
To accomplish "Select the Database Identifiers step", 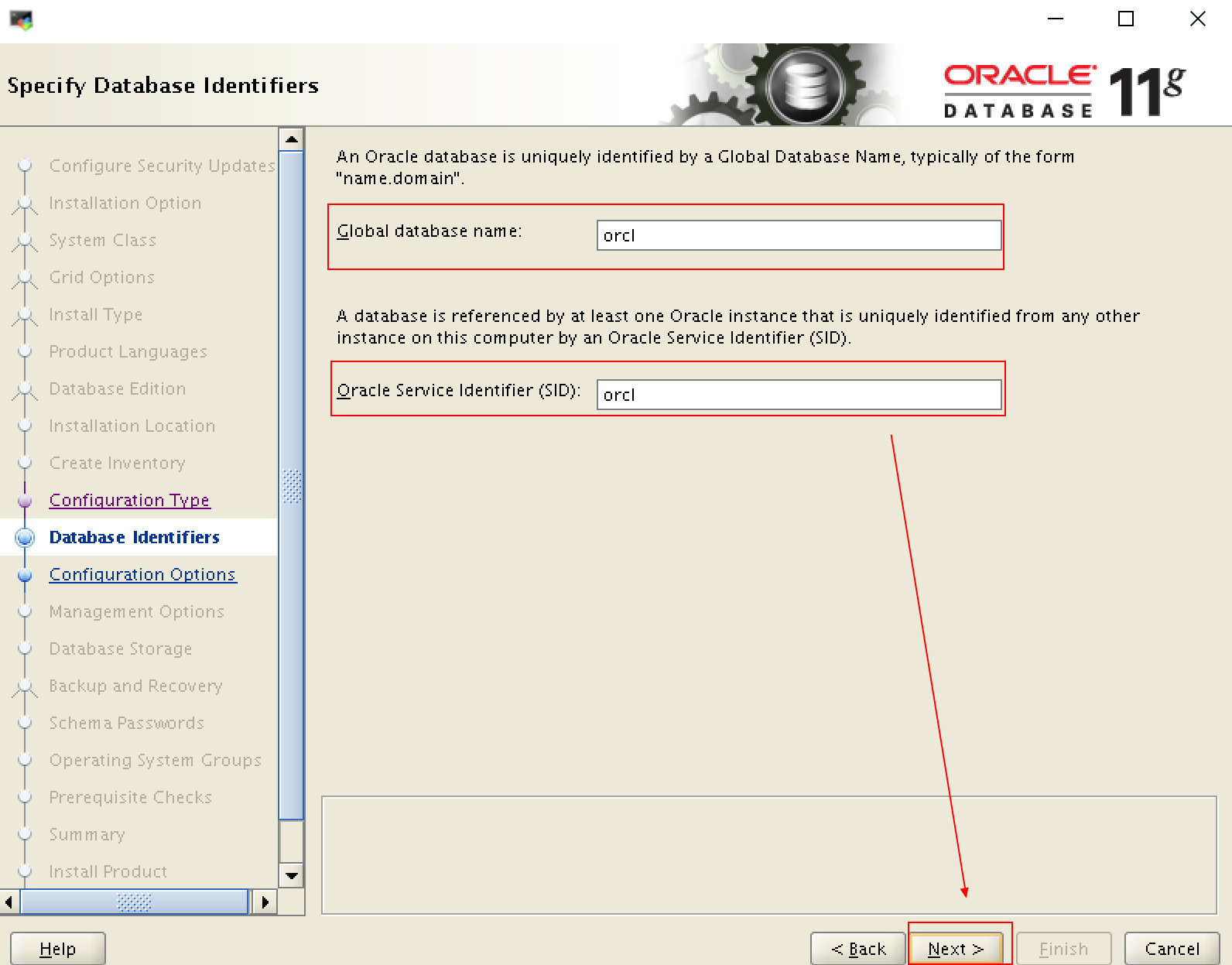I will (x=134, y=537).
